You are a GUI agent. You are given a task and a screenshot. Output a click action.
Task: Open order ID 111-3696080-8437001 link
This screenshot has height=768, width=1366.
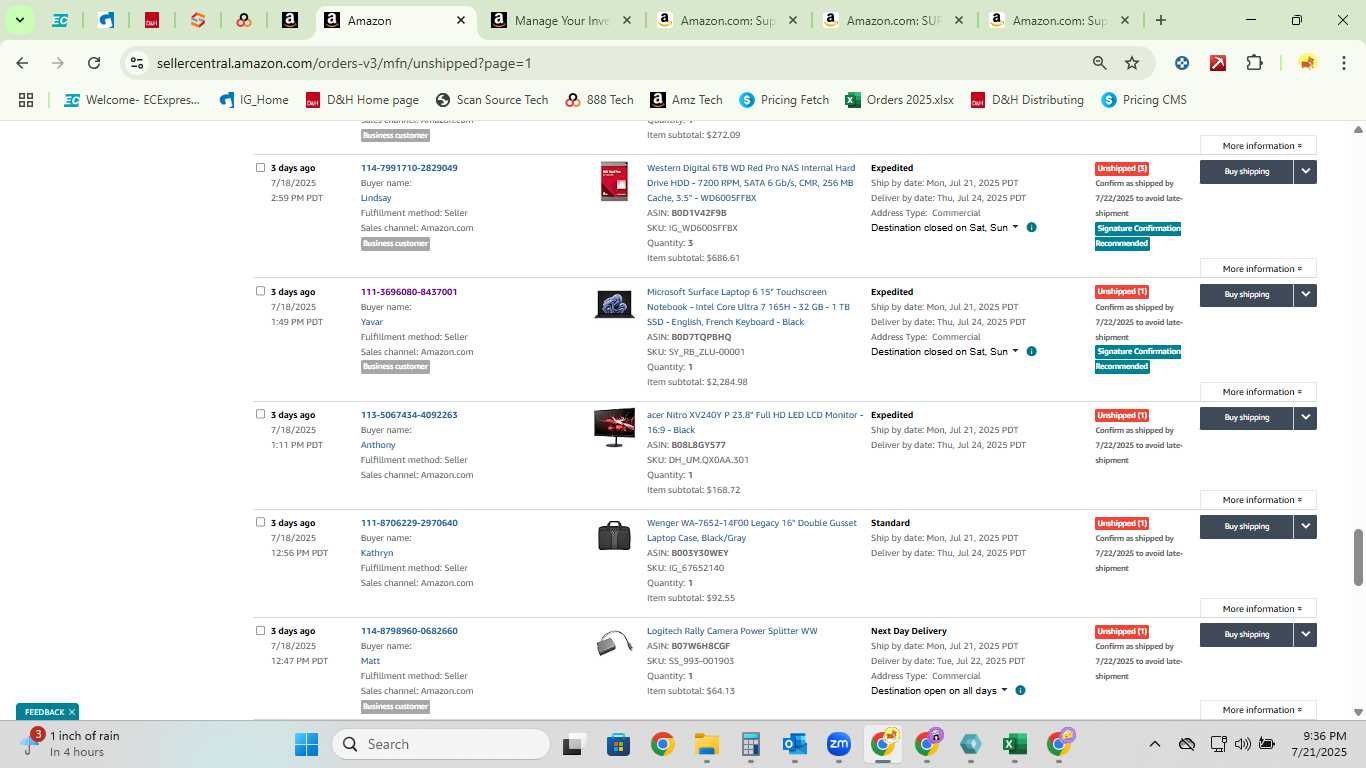coord(409,292)
